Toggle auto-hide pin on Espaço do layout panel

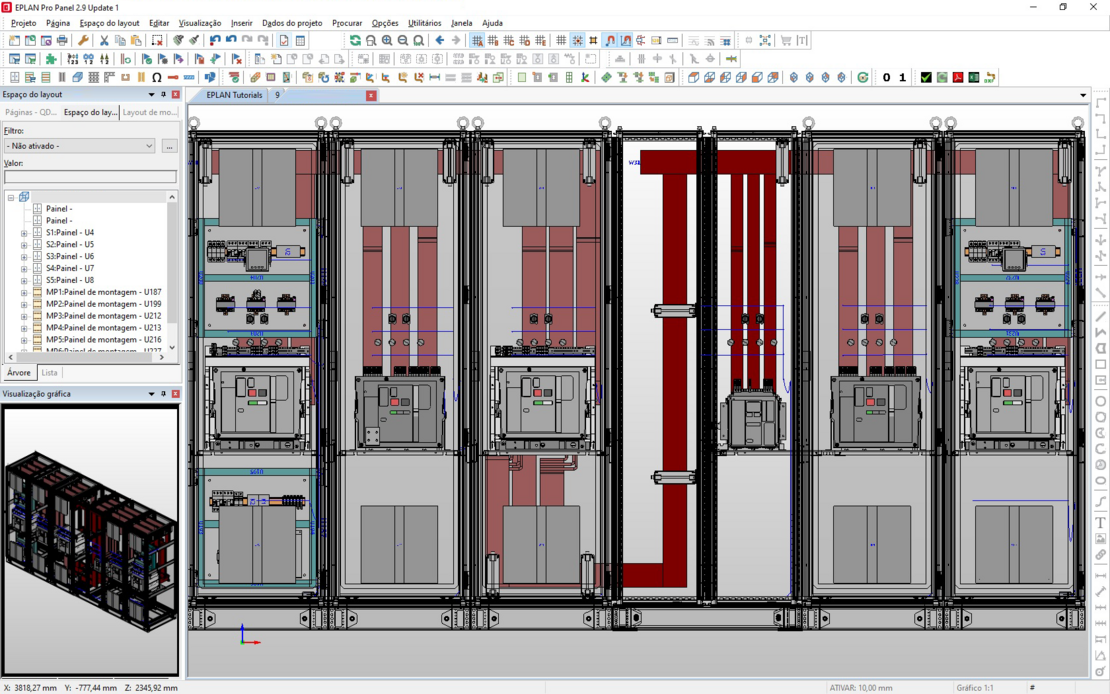coord(163,94)
